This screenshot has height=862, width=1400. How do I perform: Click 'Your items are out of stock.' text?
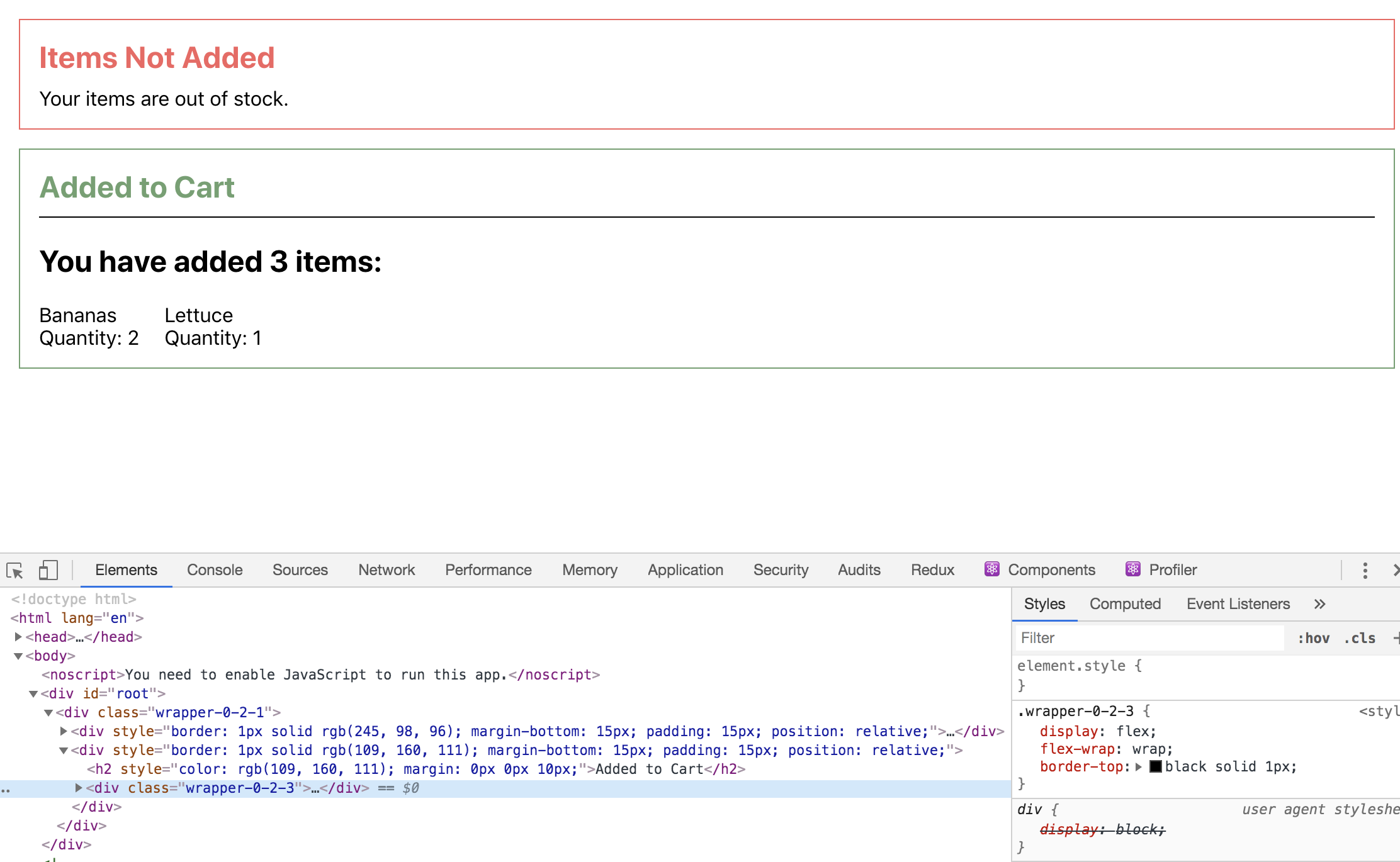coord(164,99)
